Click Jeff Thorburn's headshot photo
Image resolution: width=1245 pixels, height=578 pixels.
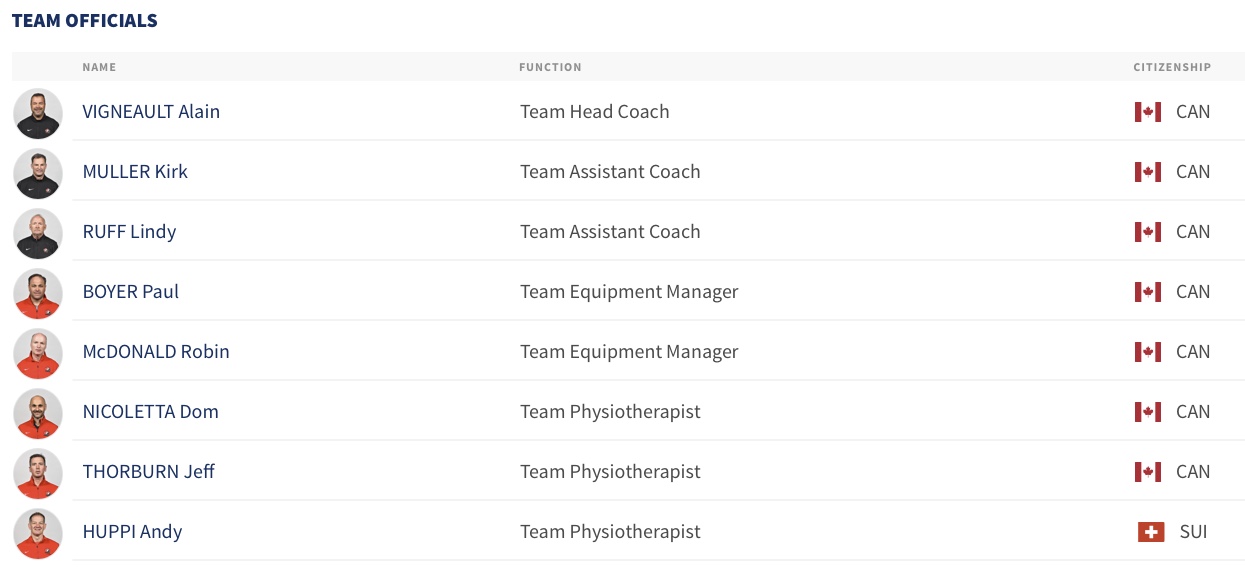click(38, 473)
